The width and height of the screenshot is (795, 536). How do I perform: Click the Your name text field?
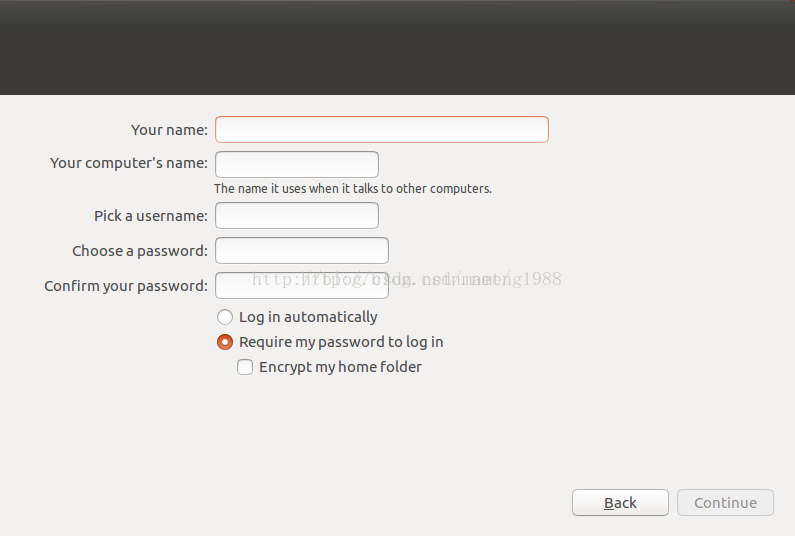pyautogui.click(x=382, y=129)
